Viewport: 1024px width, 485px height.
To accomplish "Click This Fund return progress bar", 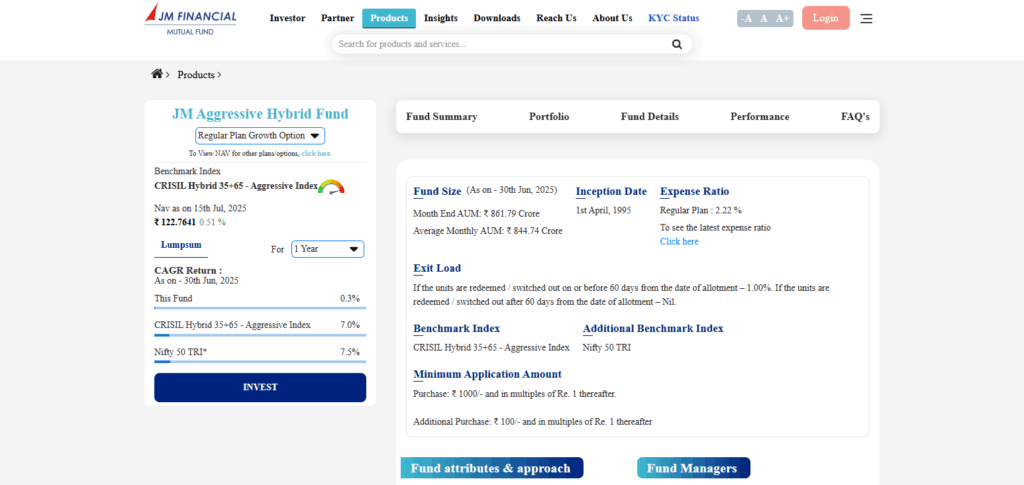I will pyautogui.click(x=260, y=307).
